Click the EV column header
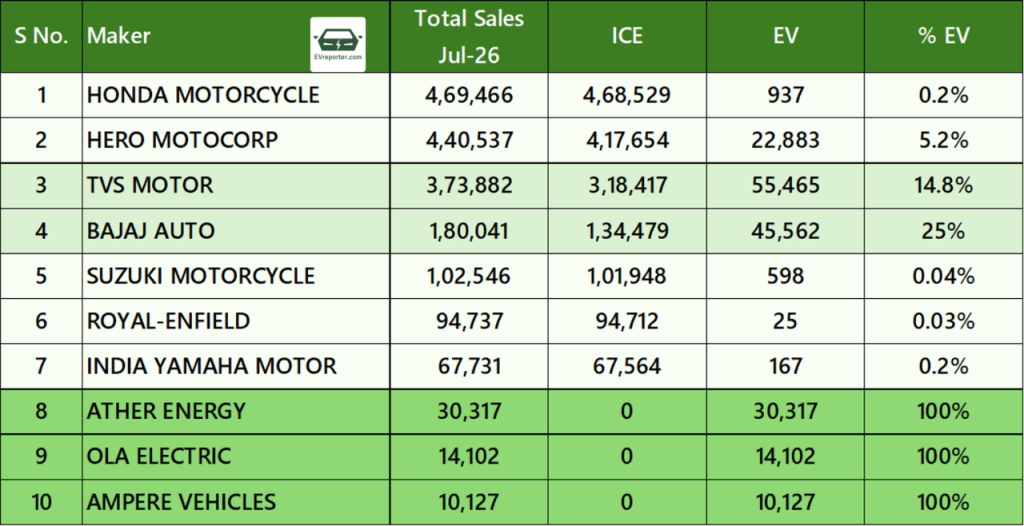The width and height of the screenshot is (1024, 526). tap(785, 37)
